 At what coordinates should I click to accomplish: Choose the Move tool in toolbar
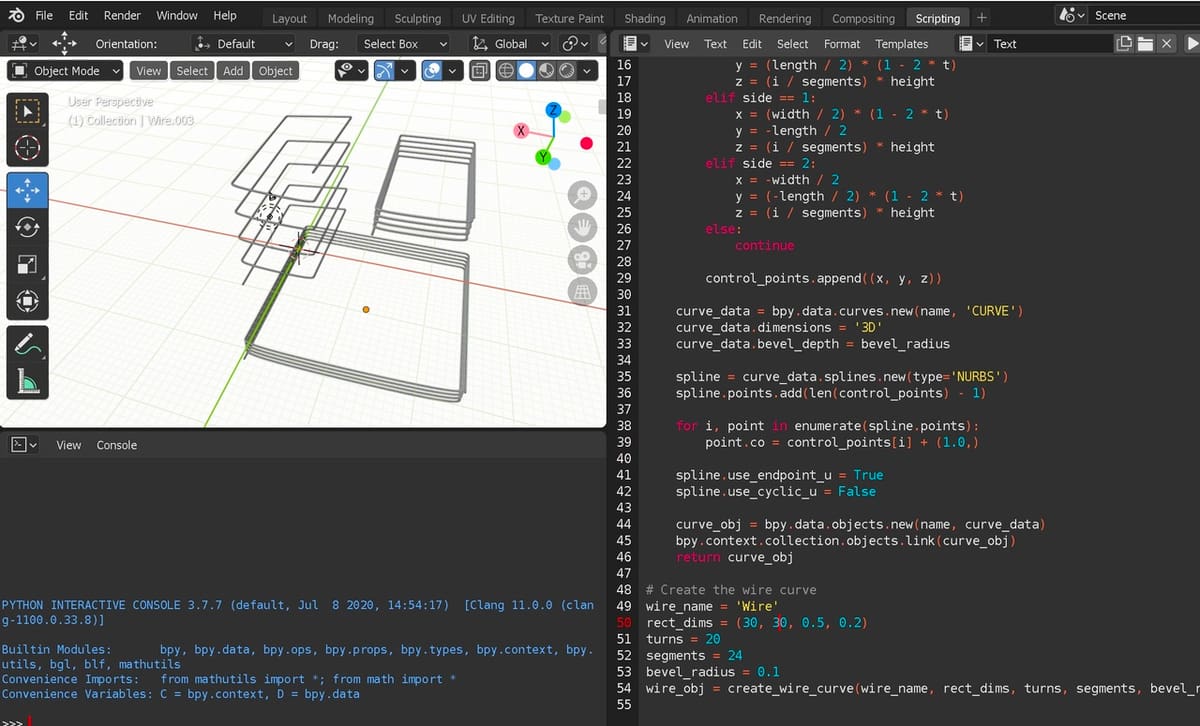coord(27,190)
